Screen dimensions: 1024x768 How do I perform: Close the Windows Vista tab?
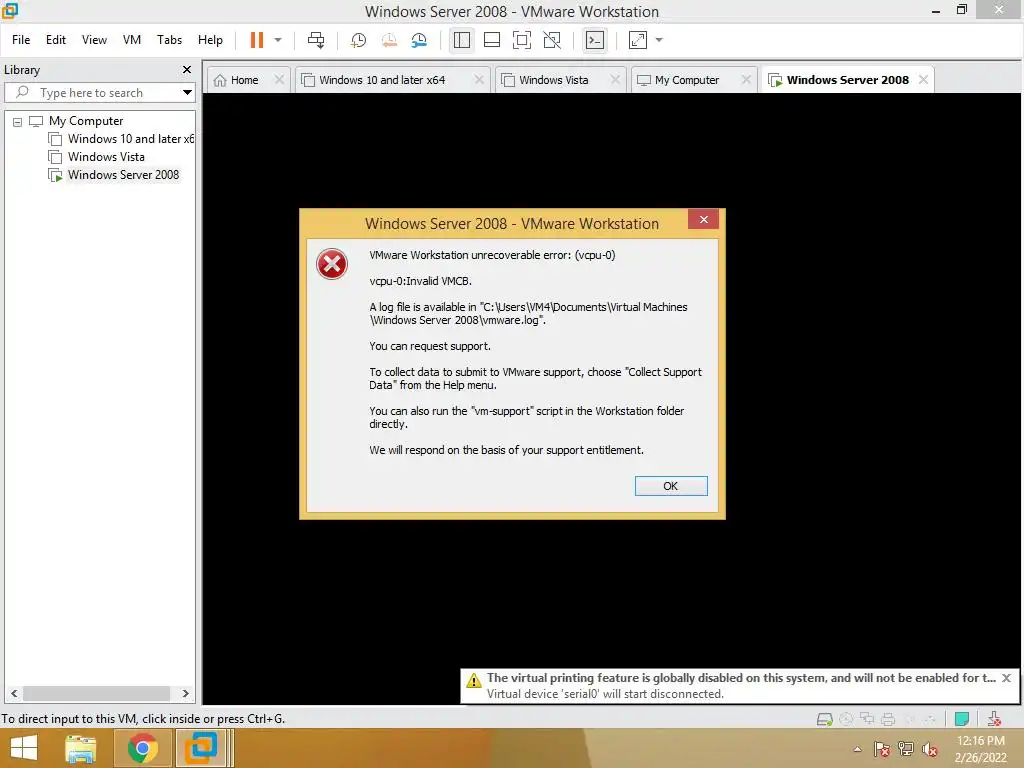(615, 79)
